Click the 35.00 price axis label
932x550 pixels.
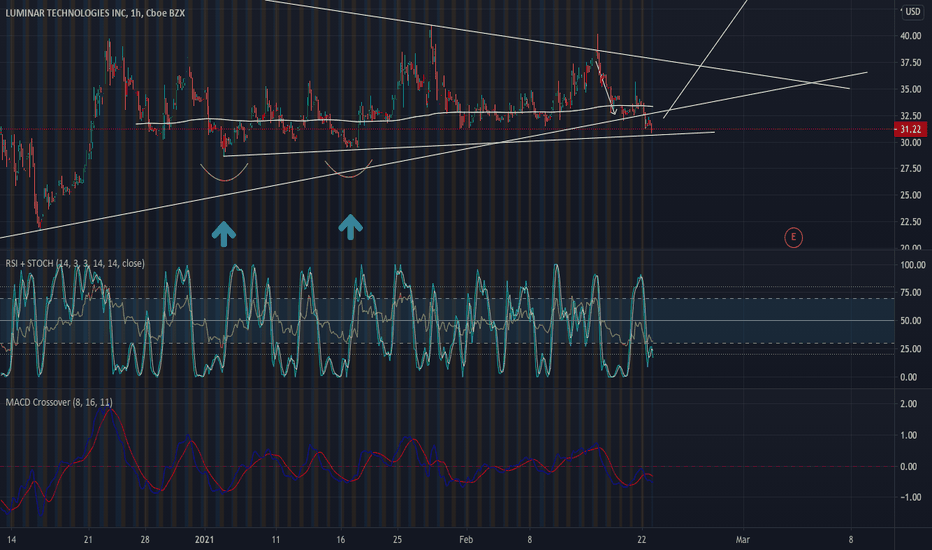(910, 89)
